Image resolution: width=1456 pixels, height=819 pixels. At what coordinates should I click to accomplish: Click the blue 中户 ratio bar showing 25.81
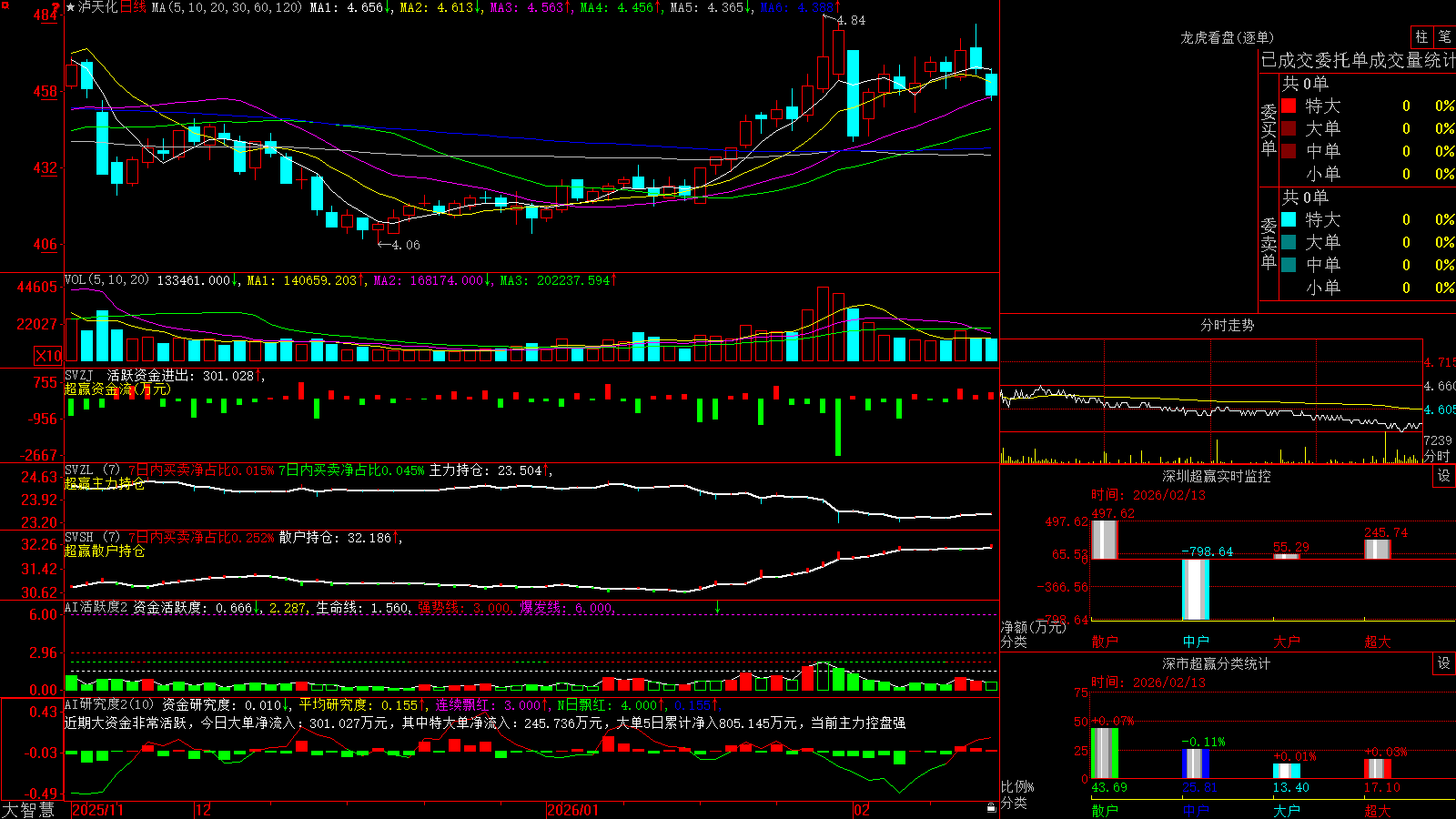click(x=1195, y=763)
